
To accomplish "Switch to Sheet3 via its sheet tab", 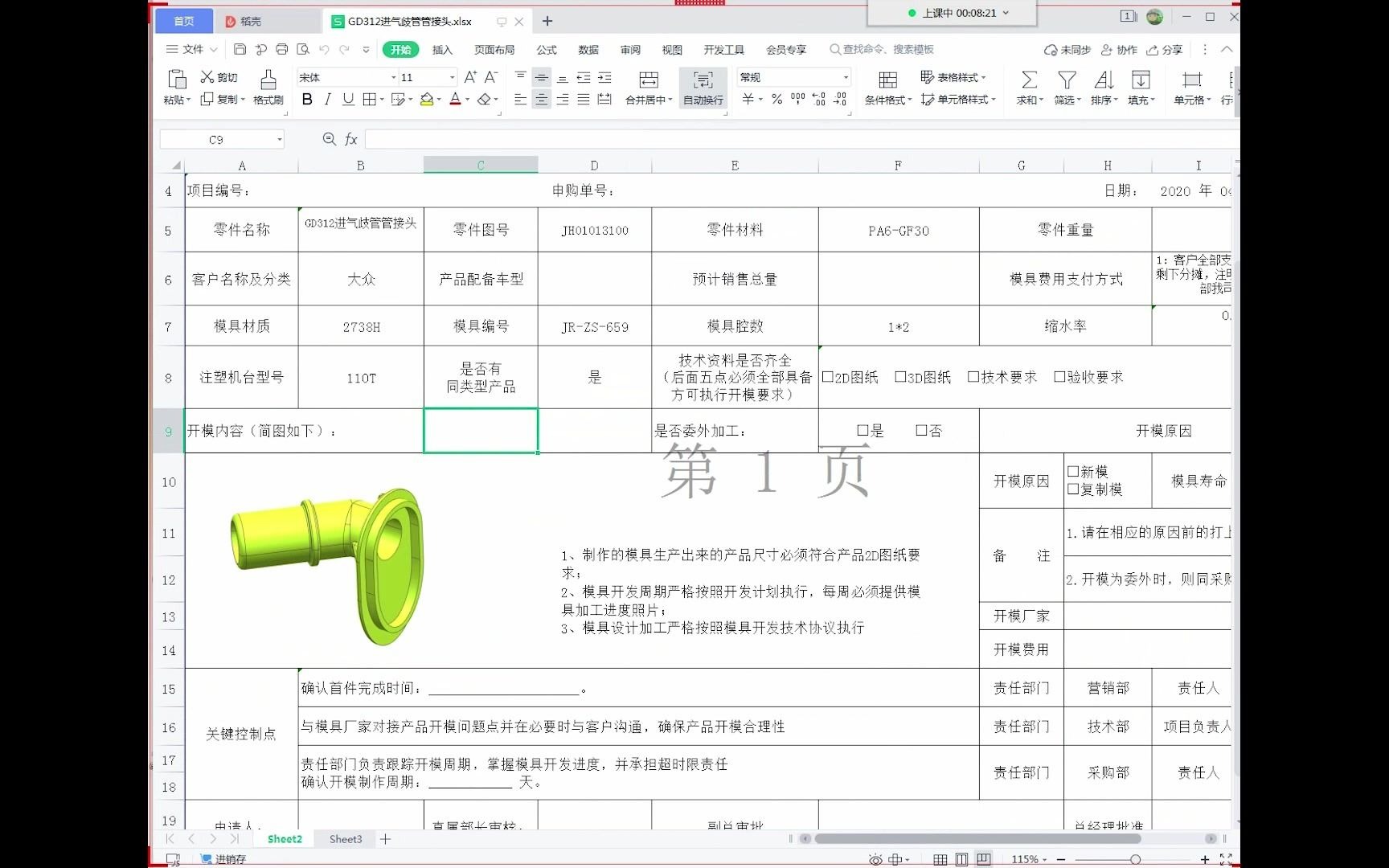I will [345, 838].
